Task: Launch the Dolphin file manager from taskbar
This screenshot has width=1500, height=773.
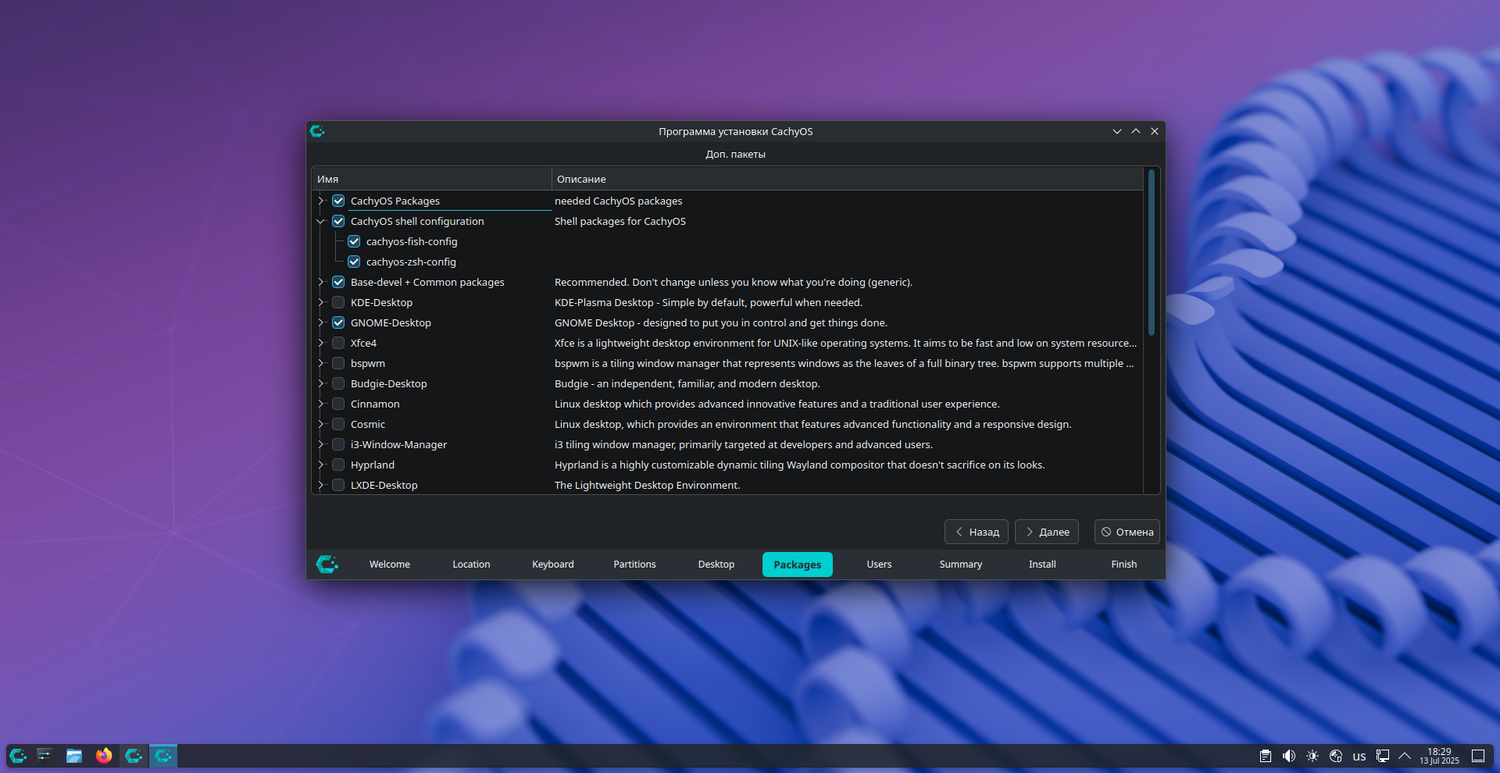Action: pyautogui.click(x=74, y=756)
